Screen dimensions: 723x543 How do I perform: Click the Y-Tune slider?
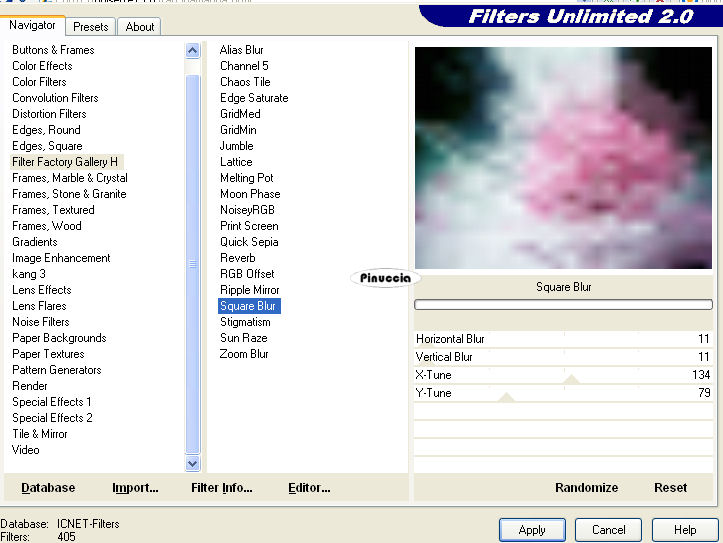point(563,393)
